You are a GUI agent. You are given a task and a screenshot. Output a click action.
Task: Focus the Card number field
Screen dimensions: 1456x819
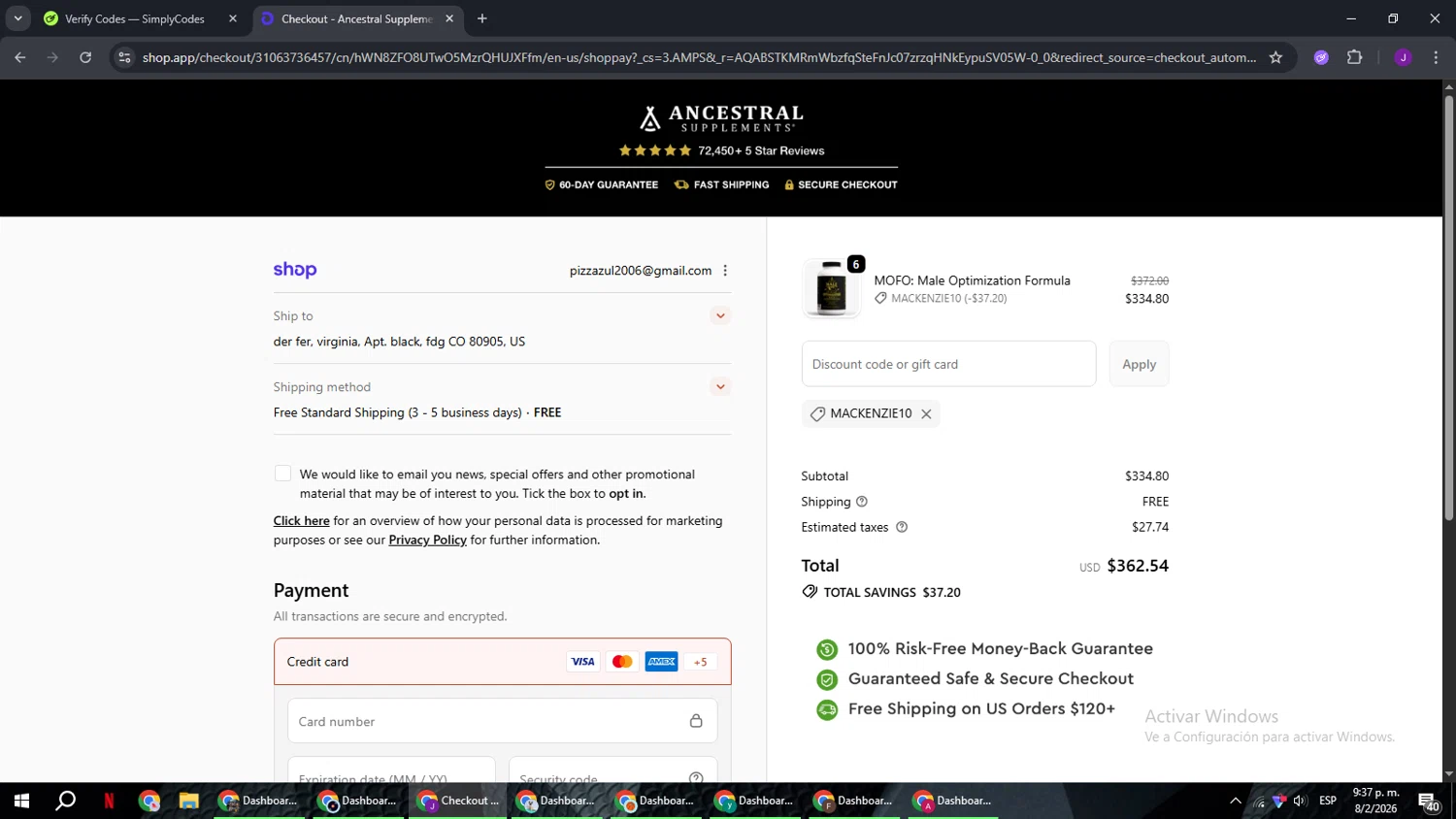tap(502, 721)
